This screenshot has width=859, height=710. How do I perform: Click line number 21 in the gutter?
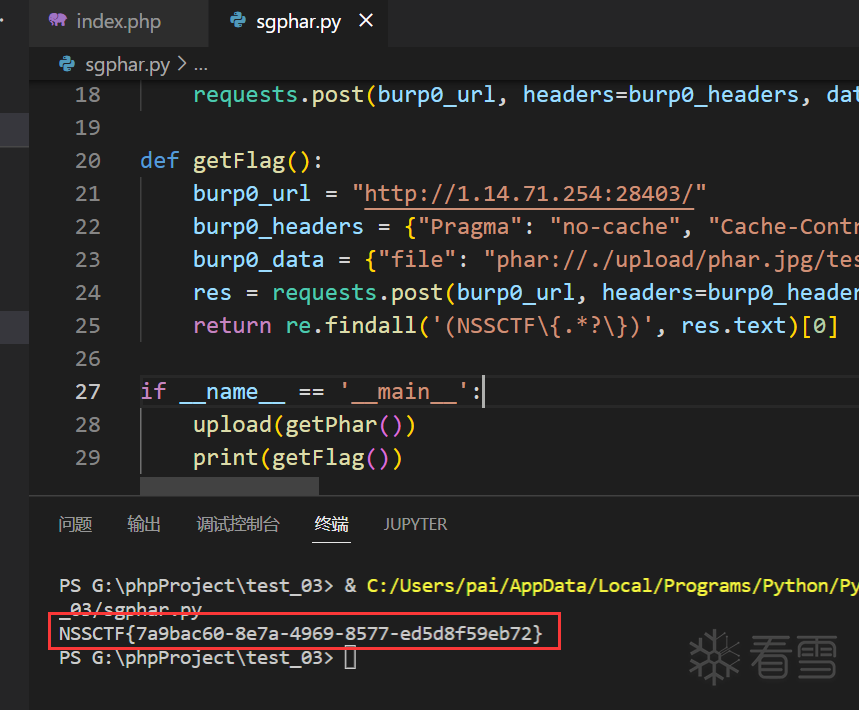pos(88,193)
